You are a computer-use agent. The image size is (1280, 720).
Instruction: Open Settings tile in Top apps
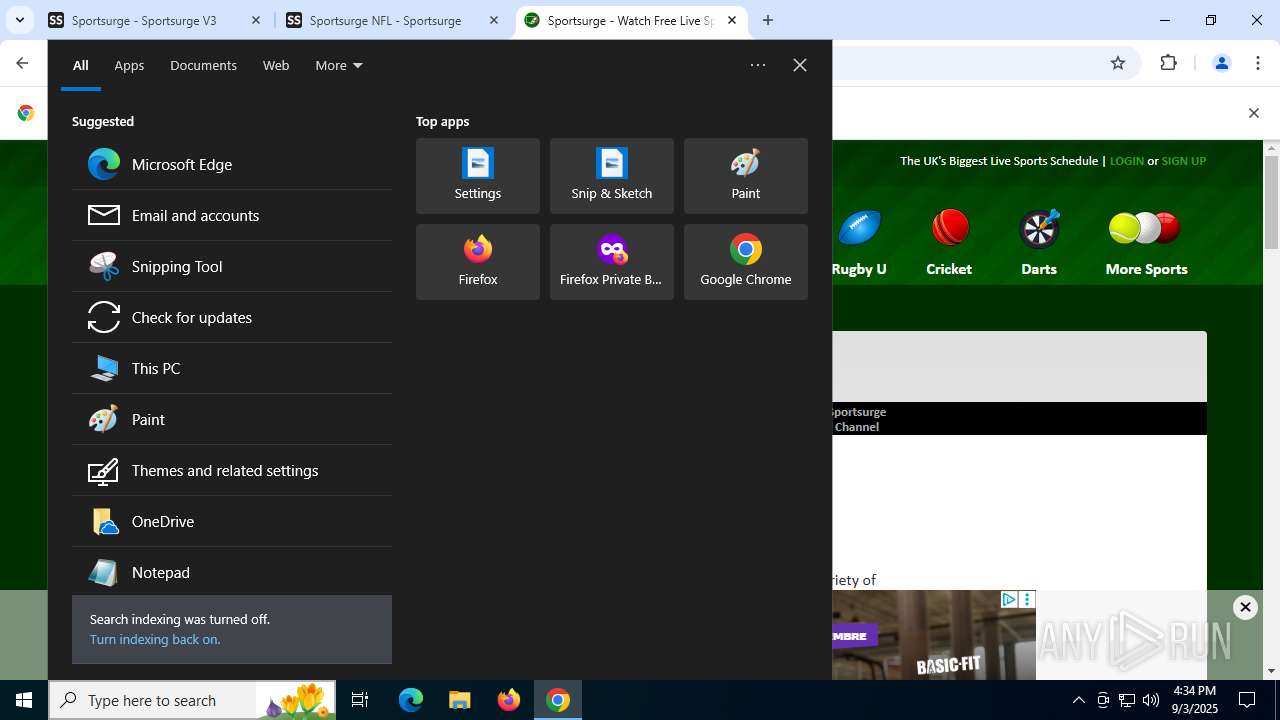coord(478,176)
